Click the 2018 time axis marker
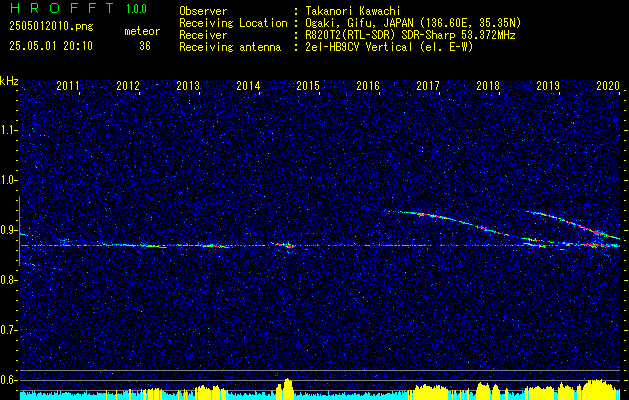 (x=488, y=85)
